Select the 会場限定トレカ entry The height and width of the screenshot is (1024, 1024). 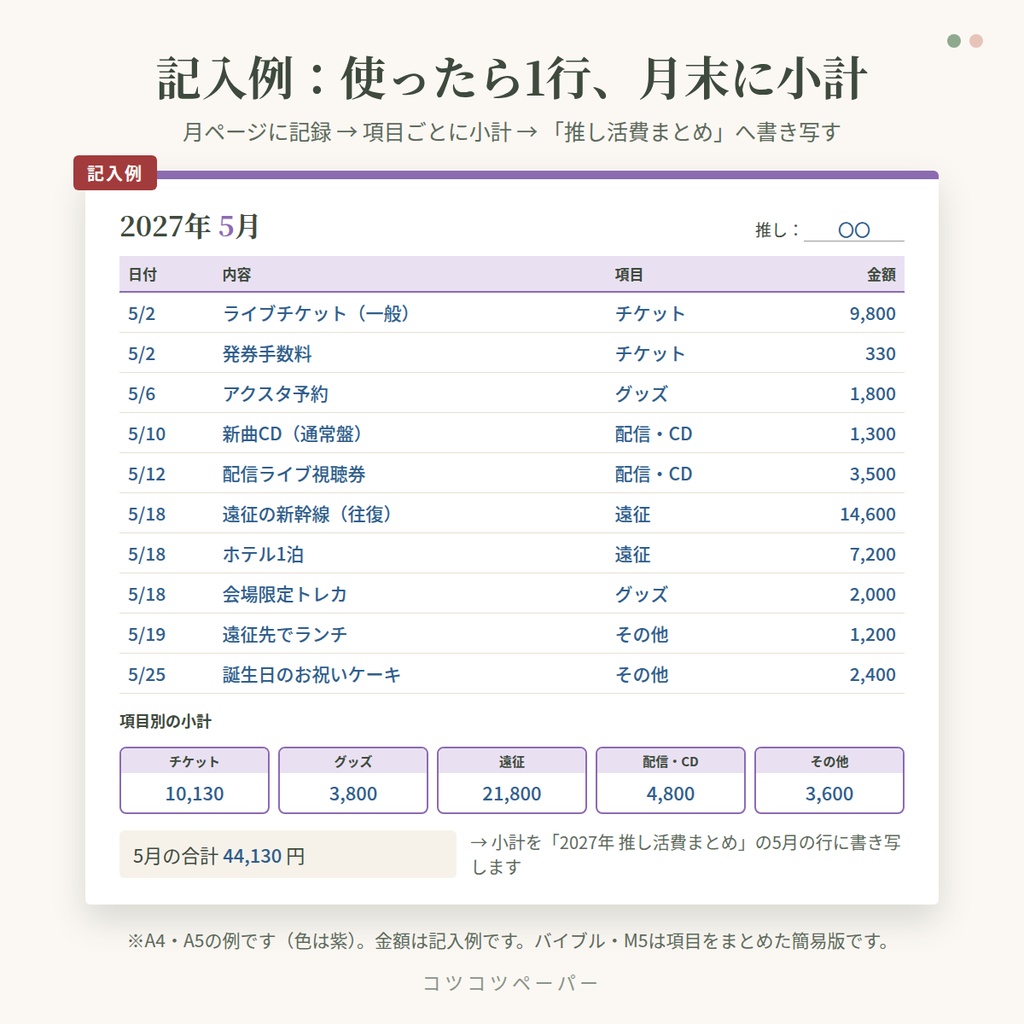(285, 594)
